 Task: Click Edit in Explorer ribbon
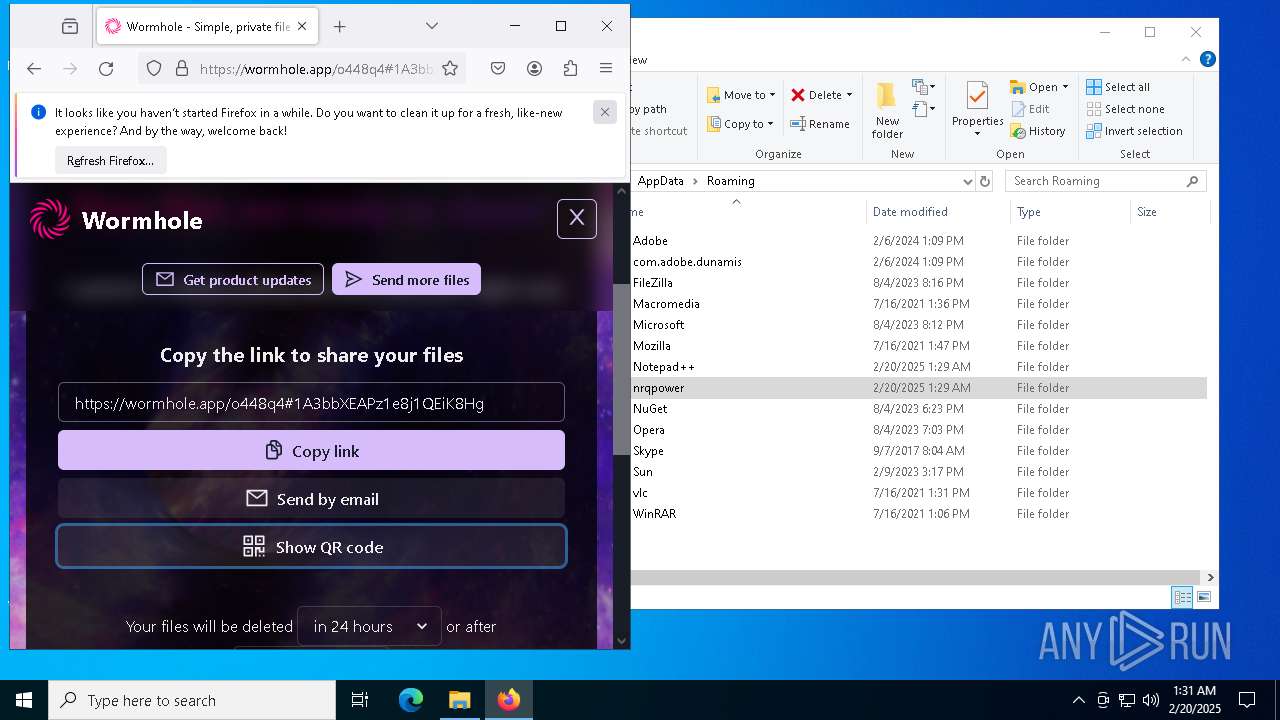1030,109
